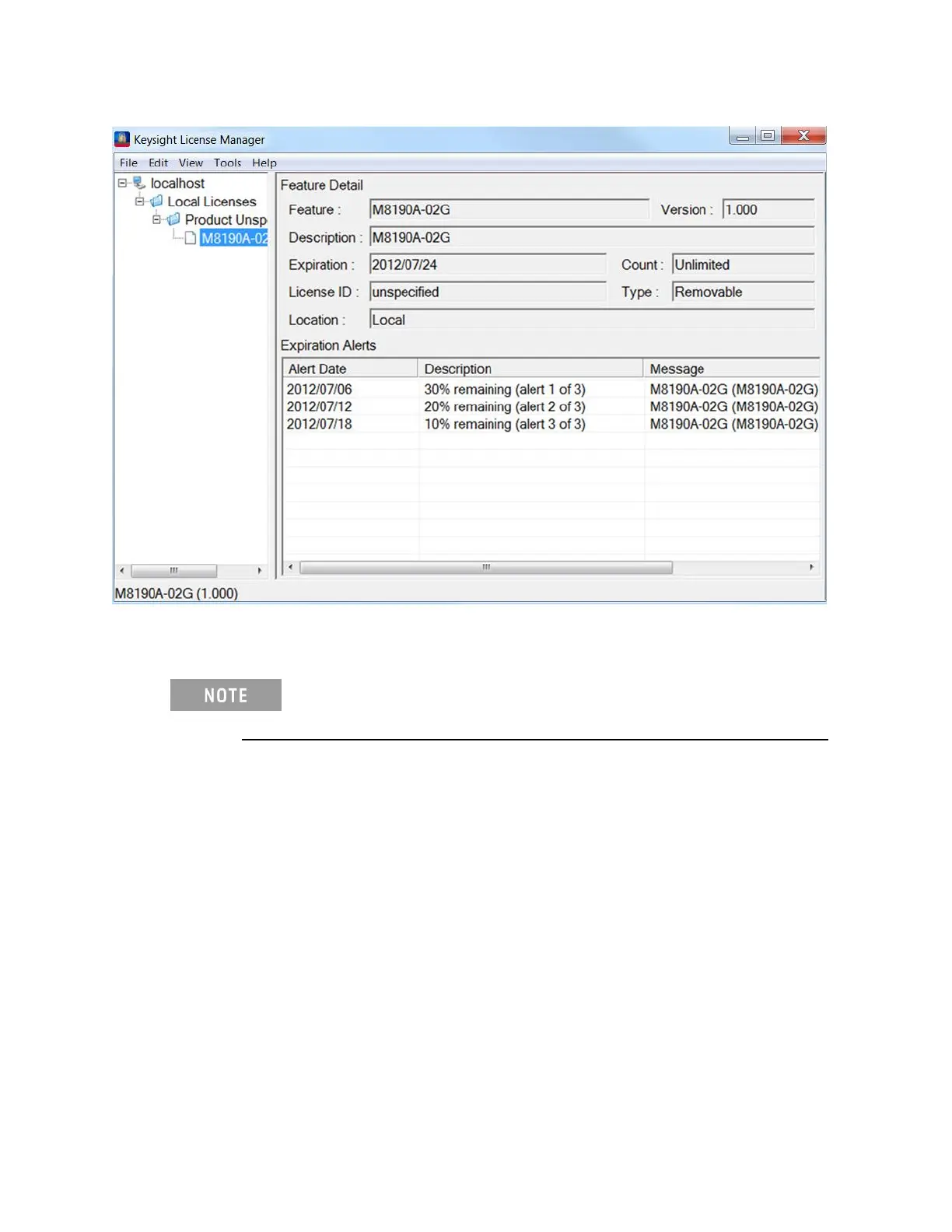Collapse the localhost tree node

point(122,183)
